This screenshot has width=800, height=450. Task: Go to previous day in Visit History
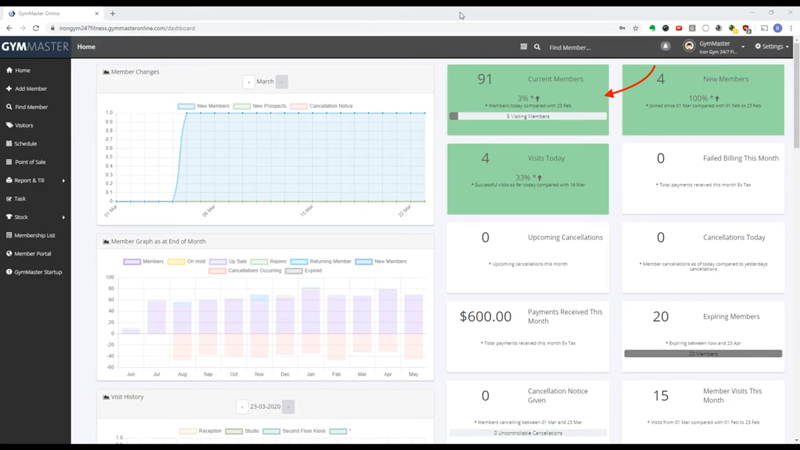click(242, 407)
